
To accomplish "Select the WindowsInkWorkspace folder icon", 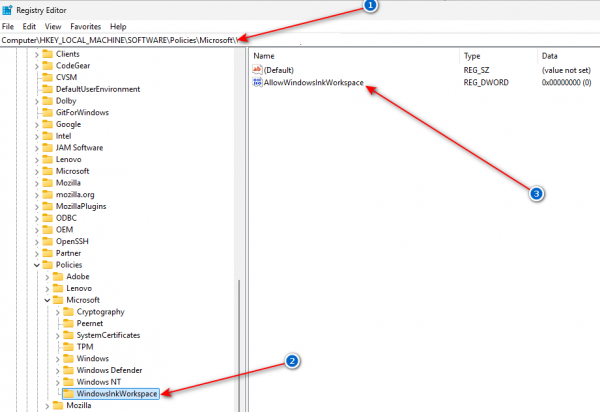I will pos(67,394).
